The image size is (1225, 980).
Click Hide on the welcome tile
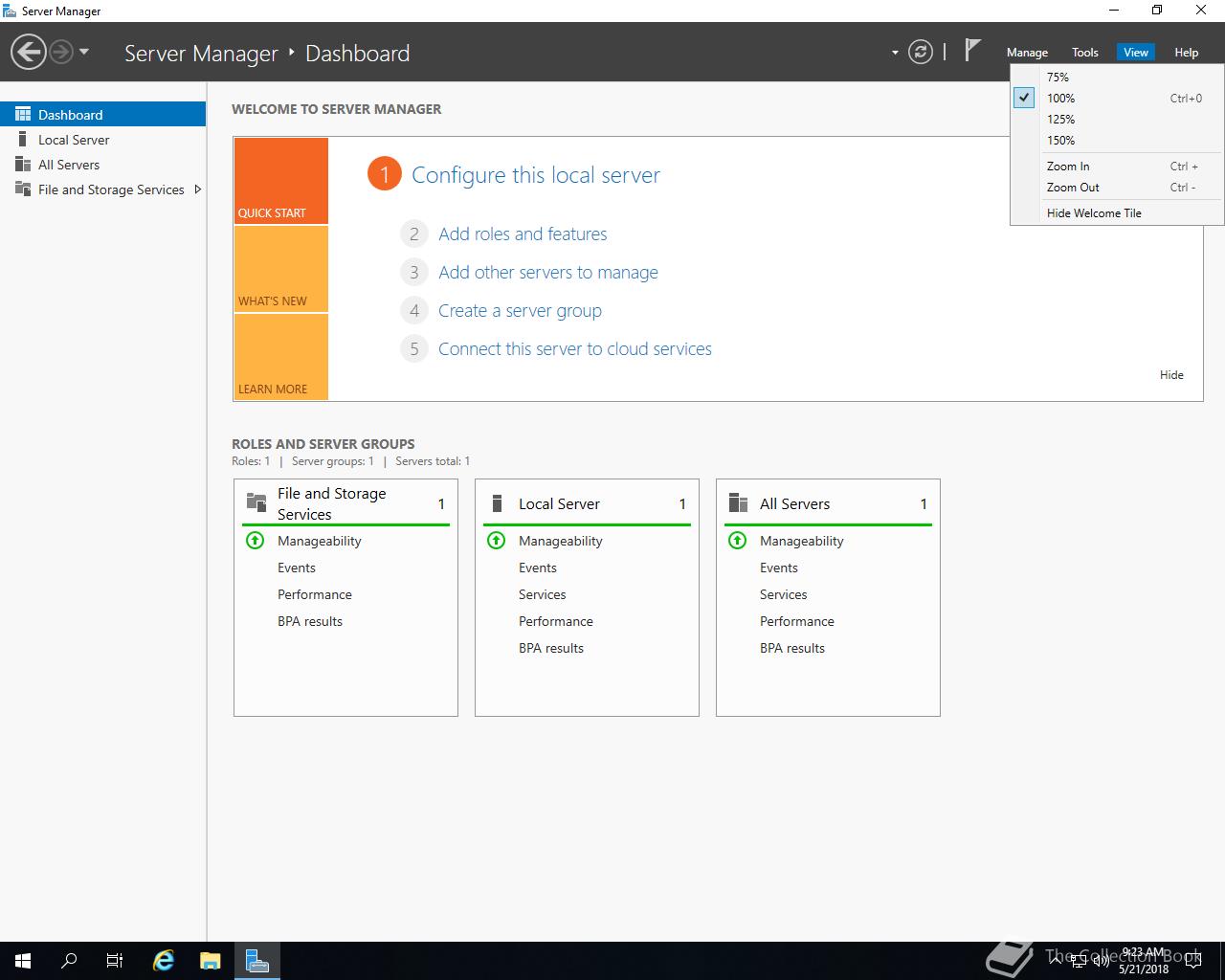coord(1171,374)
